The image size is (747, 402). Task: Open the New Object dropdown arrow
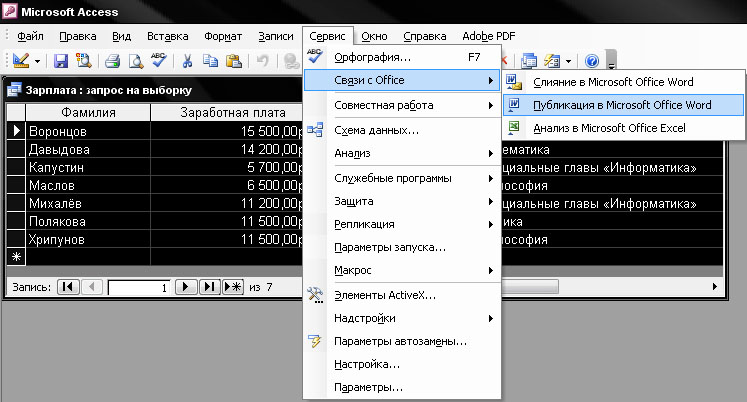coord(568,61)
